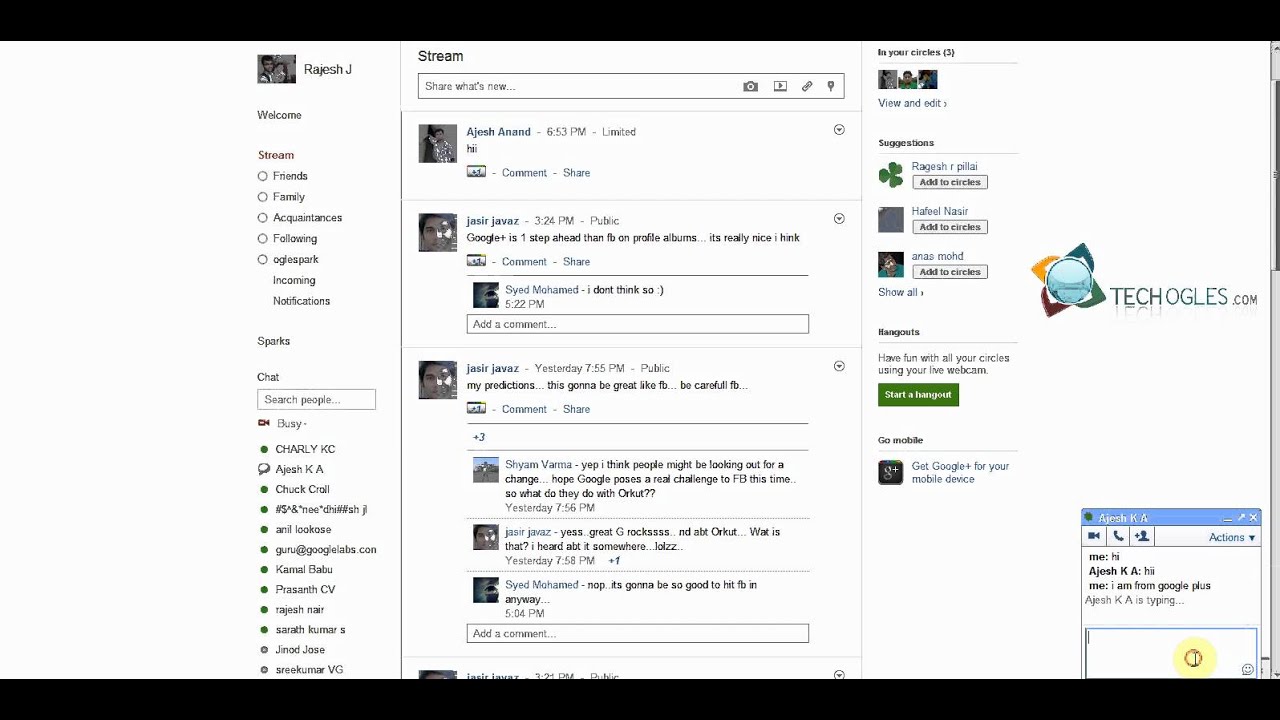Select the oglespark circle radio
This screenshot has width=1280, height=720.
pos(263,259)
